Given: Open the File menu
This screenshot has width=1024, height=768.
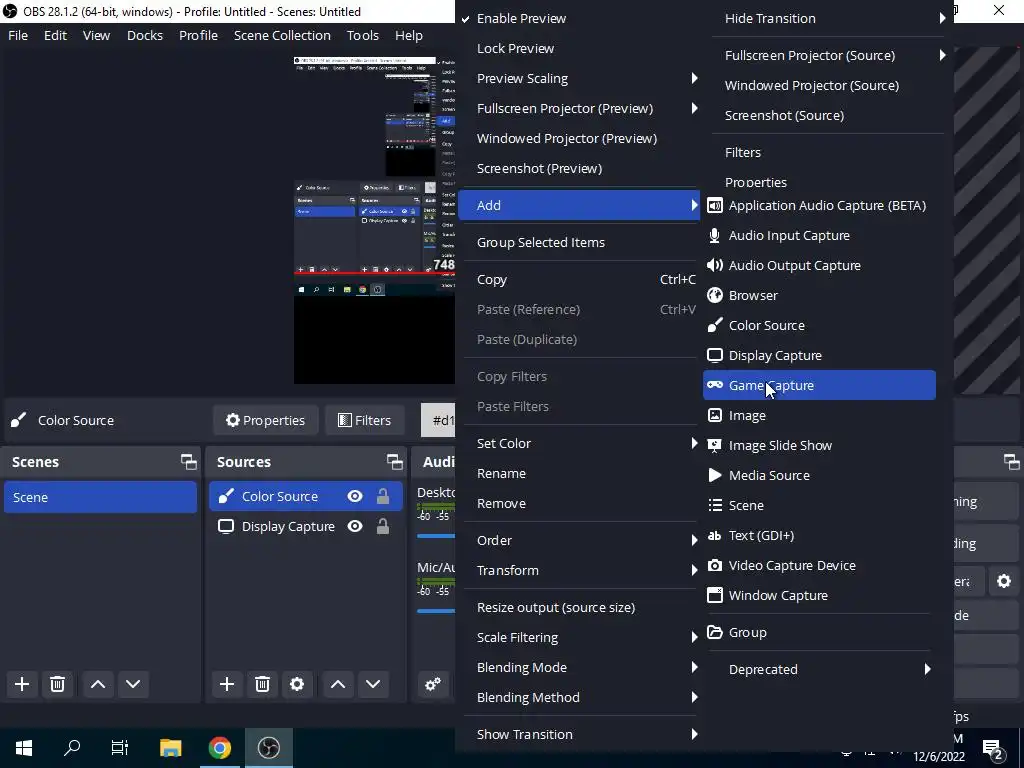Looking at the screenshot, I should [18, 35].
